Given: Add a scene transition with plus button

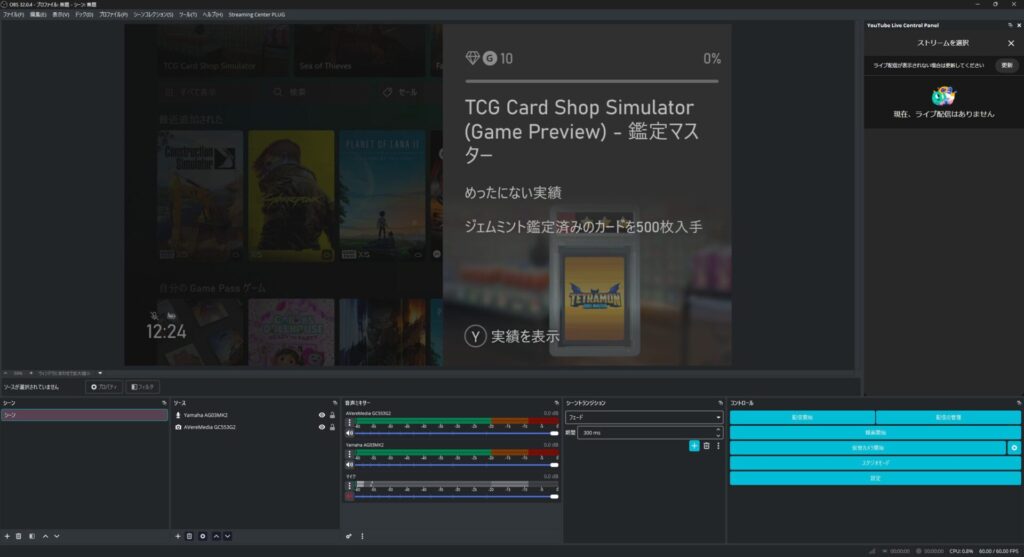Looking at the screenshot, I should (694, 446).
